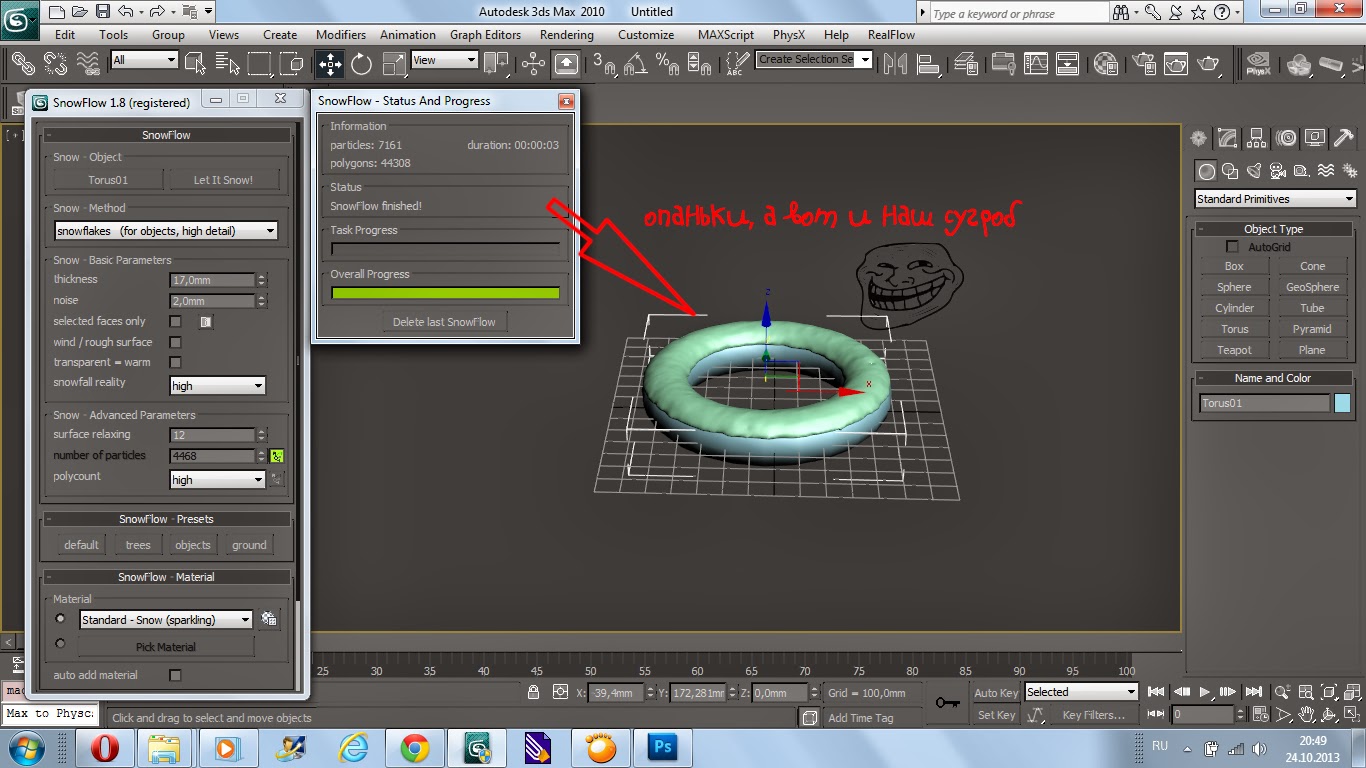Enable wind / rough surface checkbox
Viewport: 1366px width, 768px height.
pyautogui.click(x=176, y=342)
